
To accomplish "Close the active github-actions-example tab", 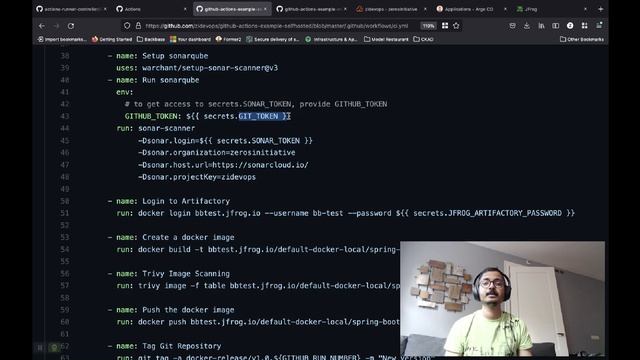I will coord(265,9).
